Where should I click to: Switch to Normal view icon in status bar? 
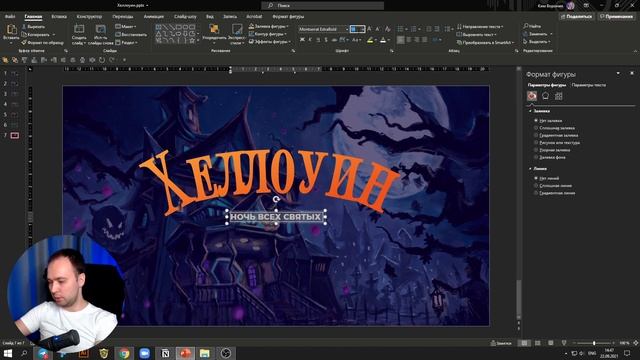coord(524,343)
